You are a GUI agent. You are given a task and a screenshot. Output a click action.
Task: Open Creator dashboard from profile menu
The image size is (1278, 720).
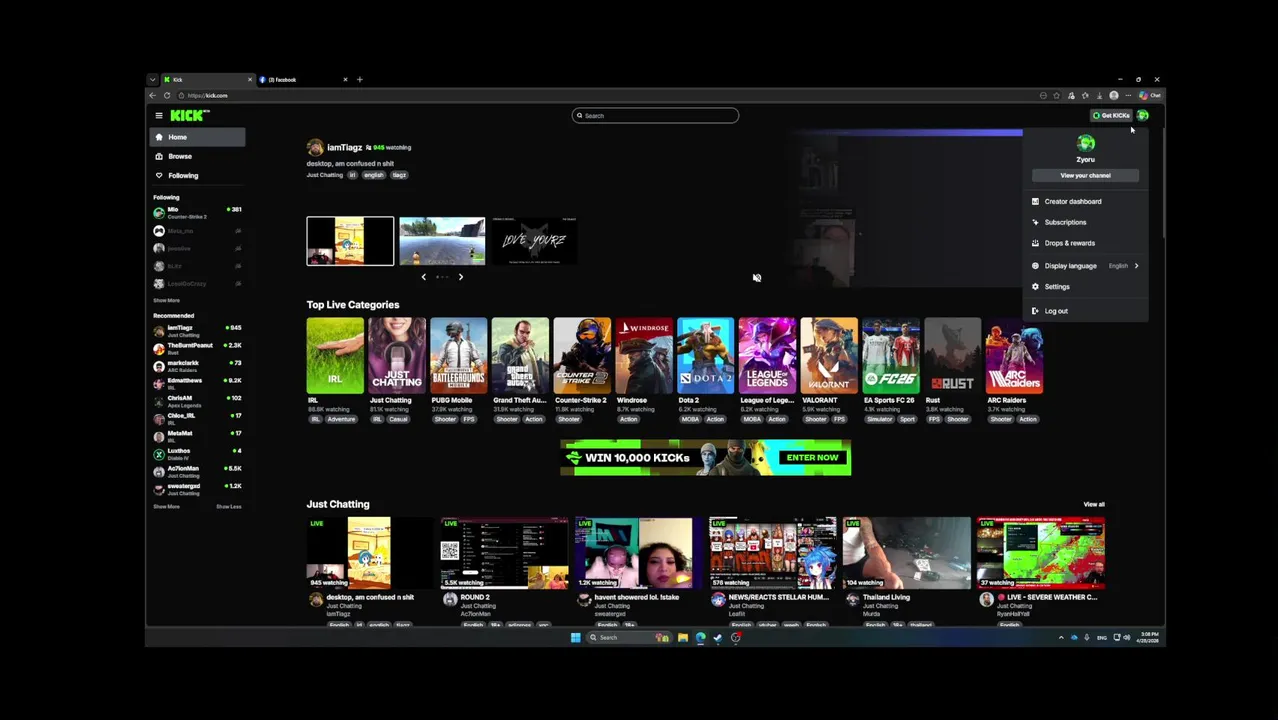tap(1085, 201)
